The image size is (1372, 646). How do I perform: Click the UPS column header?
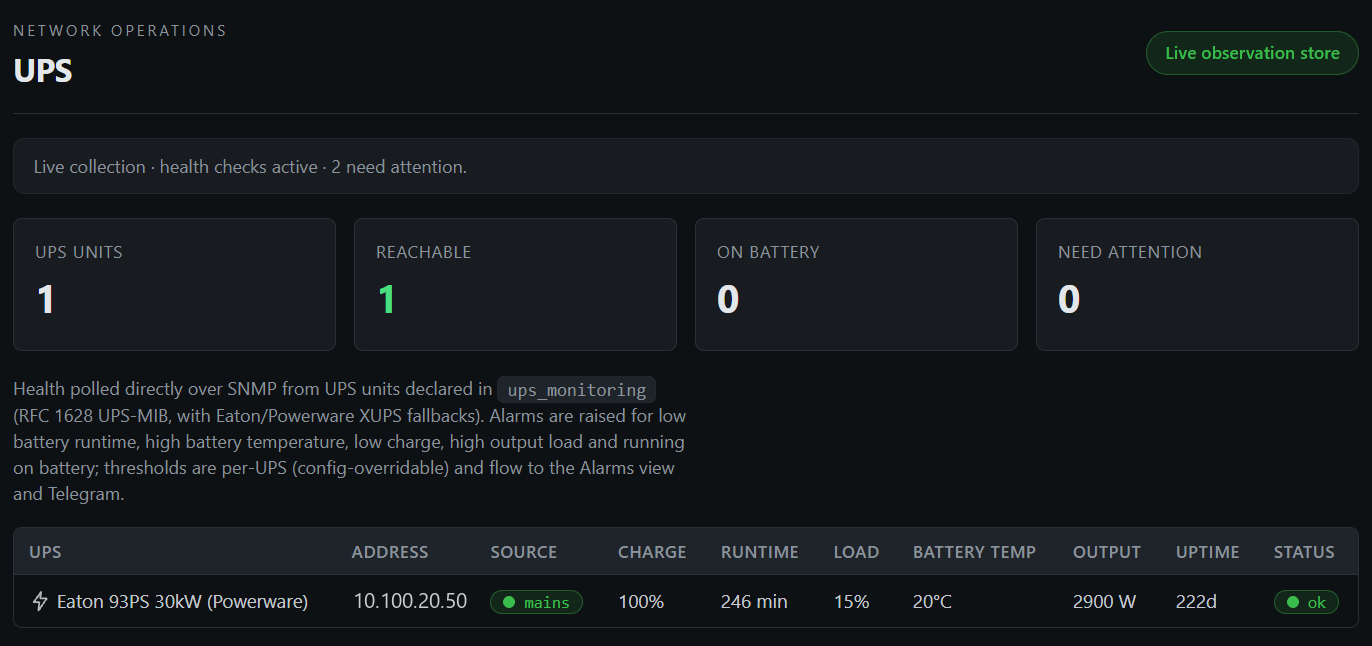click(x=45, y=552)
